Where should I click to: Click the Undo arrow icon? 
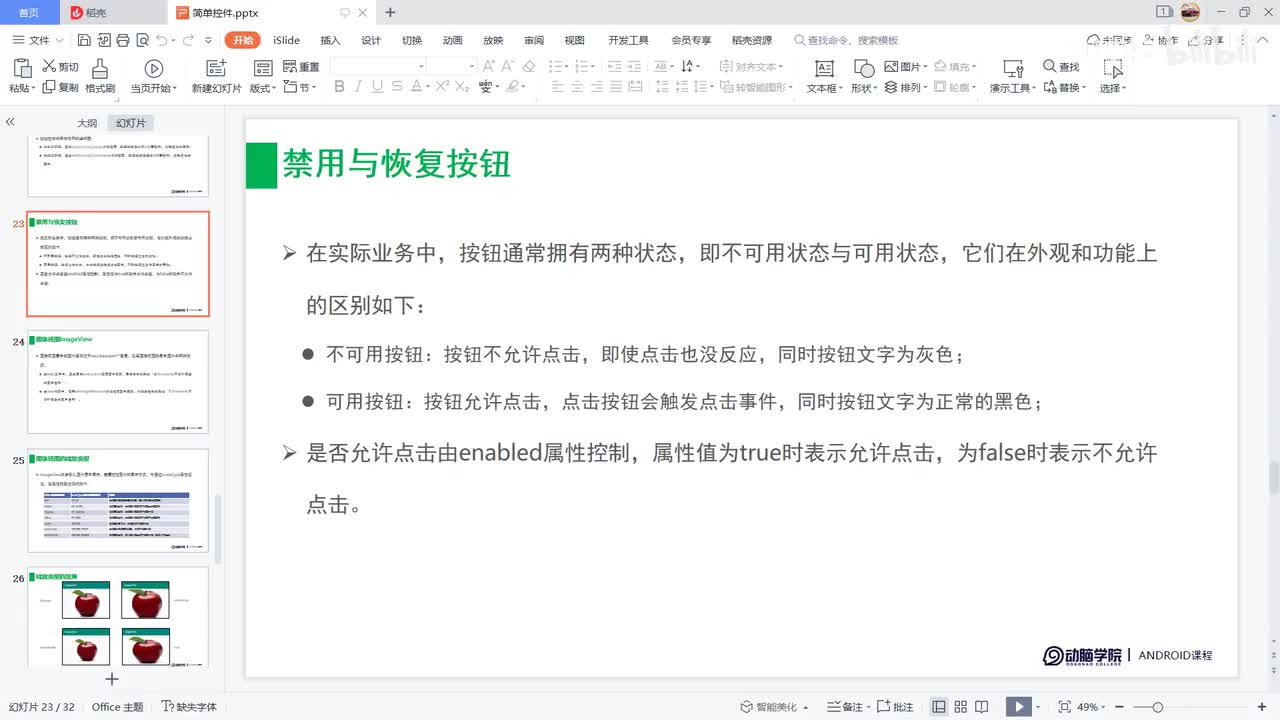tap(161, 40)
